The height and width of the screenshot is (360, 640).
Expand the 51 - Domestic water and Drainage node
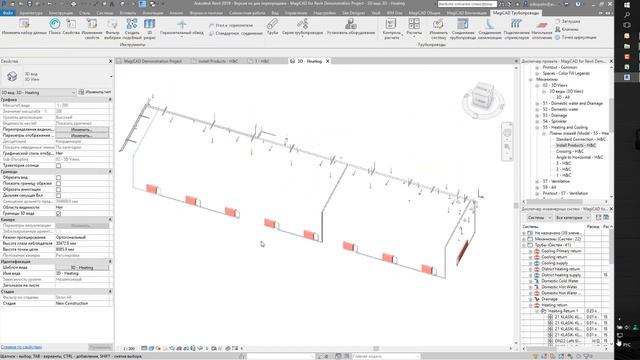point(537,104)
